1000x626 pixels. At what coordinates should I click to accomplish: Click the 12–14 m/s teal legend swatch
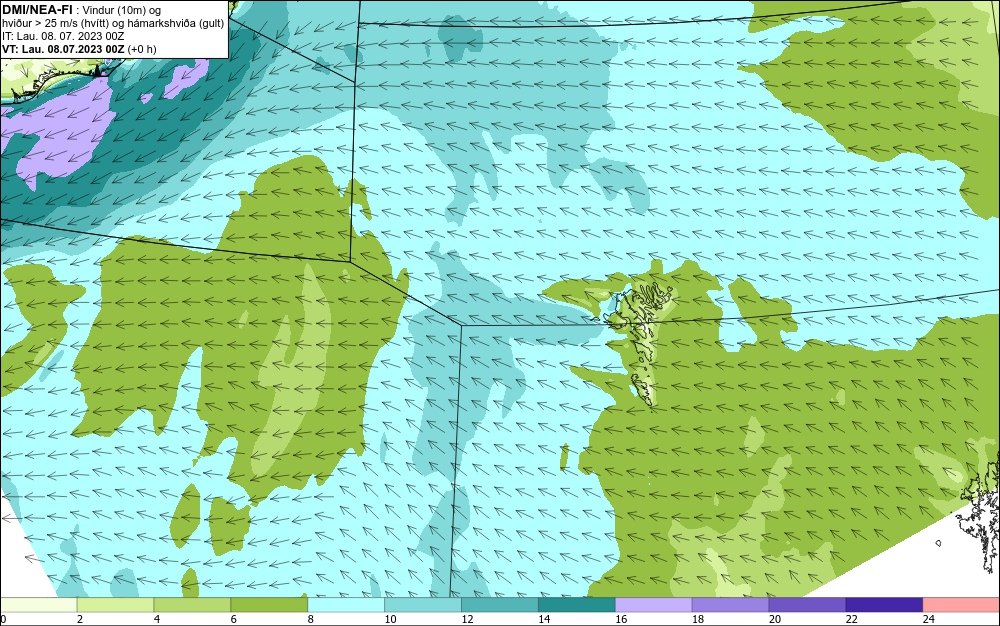point(499,605)
